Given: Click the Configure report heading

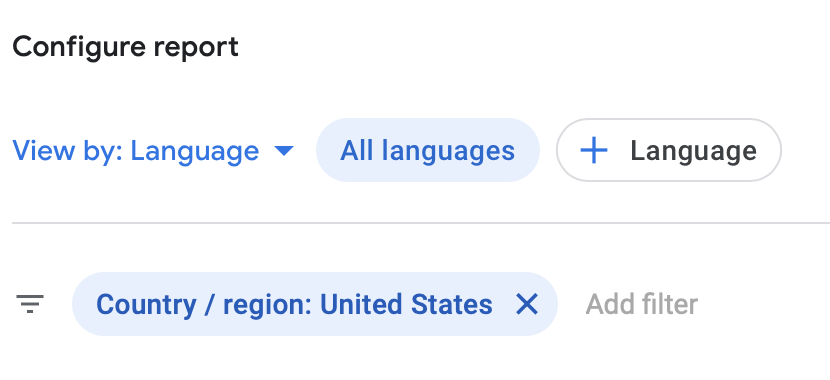Looking at the screenshot, I should click(x=125, y=48).
